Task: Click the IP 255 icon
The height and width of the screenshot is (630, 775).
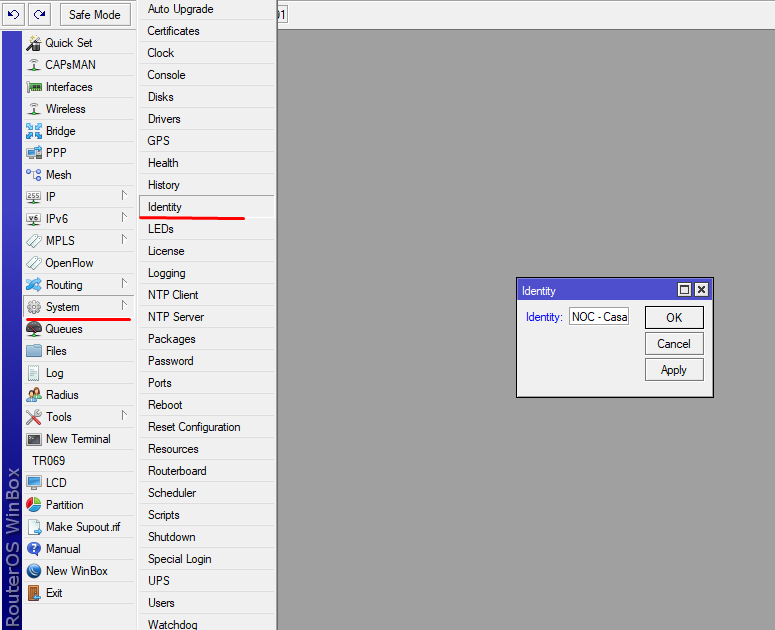Action: click(x=34, y=197)
